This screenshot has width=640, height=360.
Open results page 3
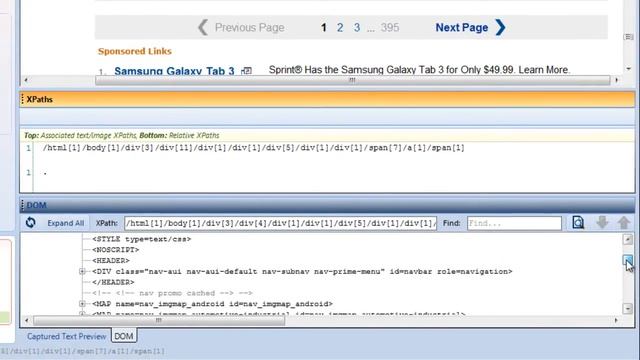pyautogui.click(x=357, y=27)
